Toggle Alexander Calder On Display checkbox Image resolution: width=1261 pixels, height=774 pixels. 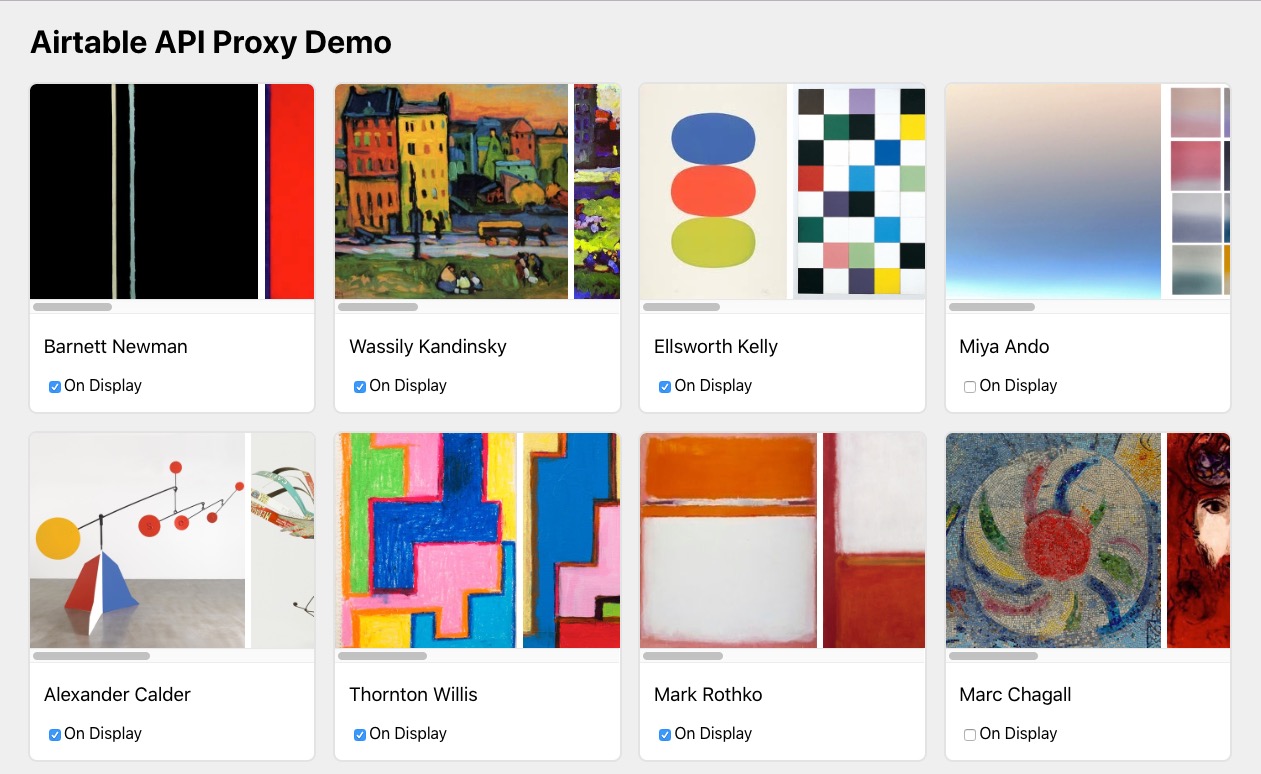(55, 735)
